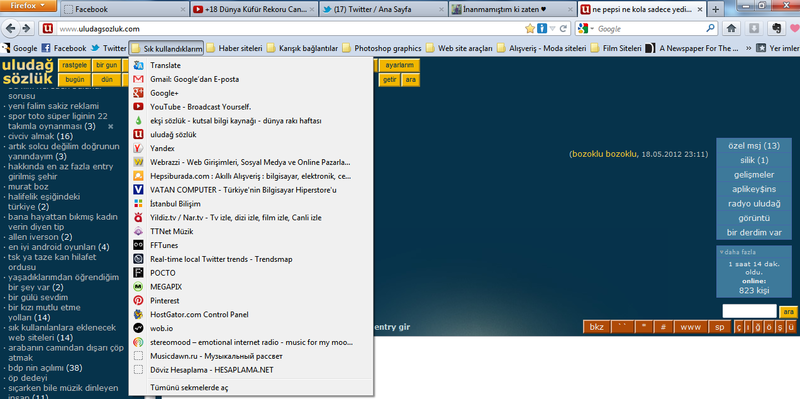800x399 pixels.
Task: Bookmark this page with star icon
Action: pyautogui.click(x=530, y=29)
